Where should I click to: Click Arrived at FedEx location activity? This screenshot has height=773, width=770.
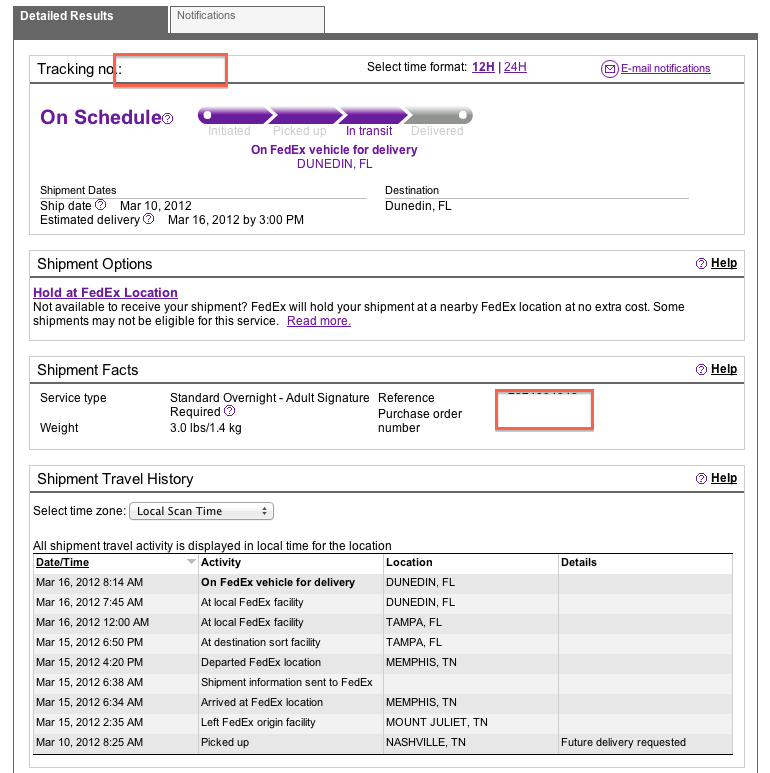pyautogui.click(x=262, y=703)
